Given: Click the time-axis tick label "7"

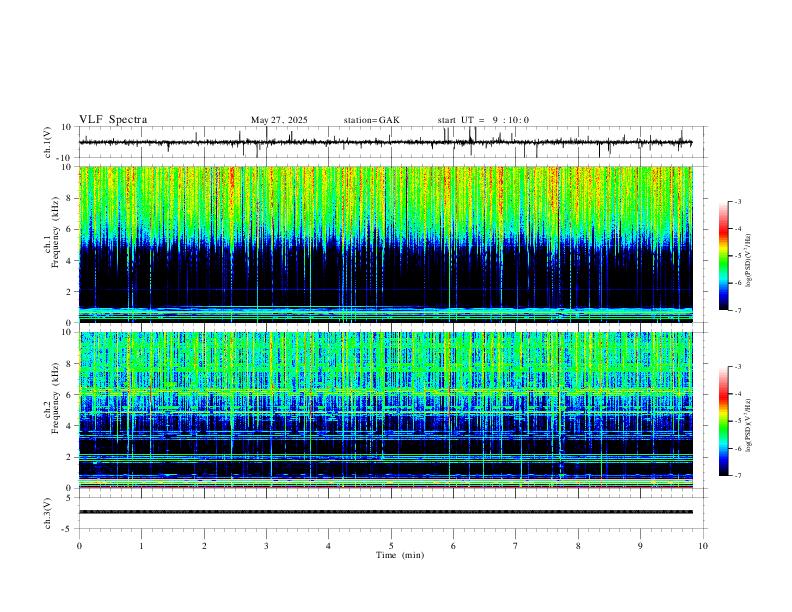Looking at the screenshot, I should (516, 546).
